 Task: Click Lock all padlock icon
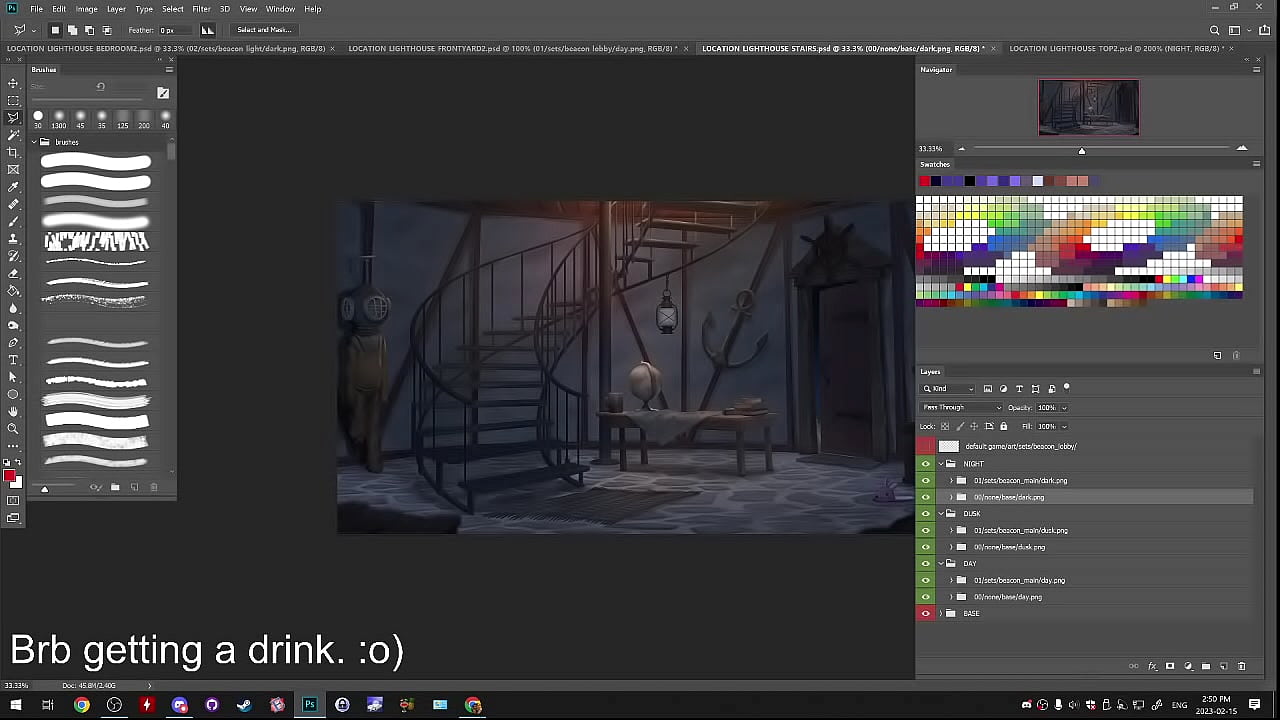(1004, 426)
